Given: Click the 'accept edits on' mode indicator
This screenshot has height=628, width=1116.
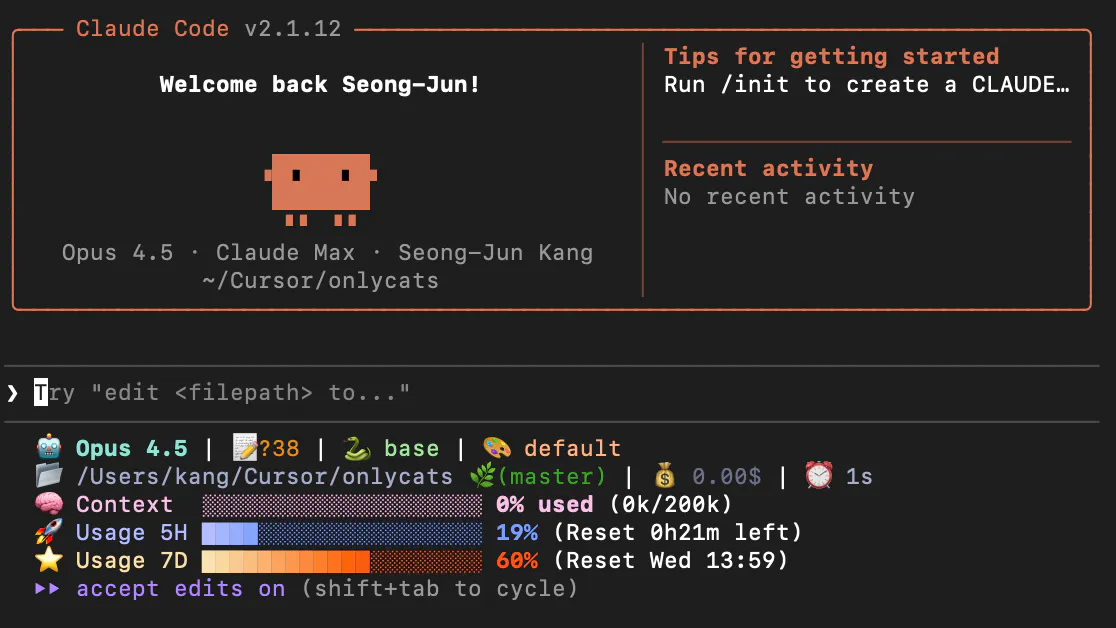Looking at the screenshot, I should [x=181, y=589].
